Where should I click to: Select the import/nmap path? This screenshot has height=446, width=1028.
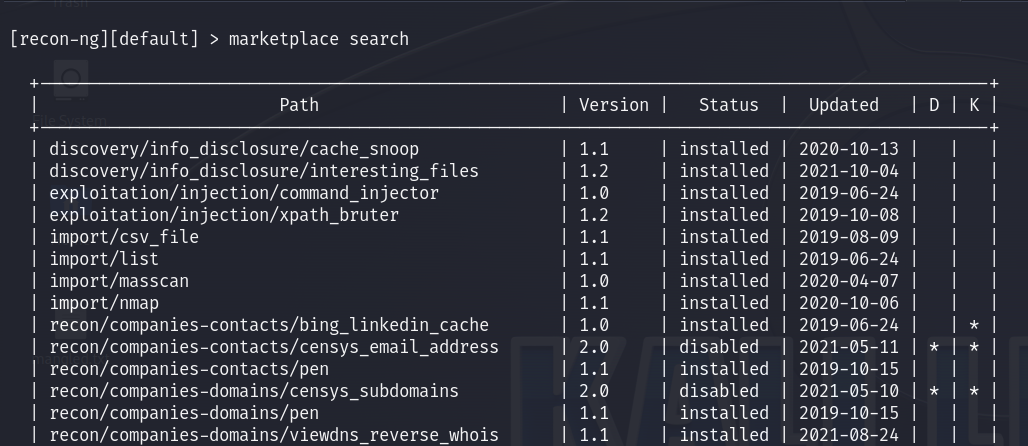[104, 303]
